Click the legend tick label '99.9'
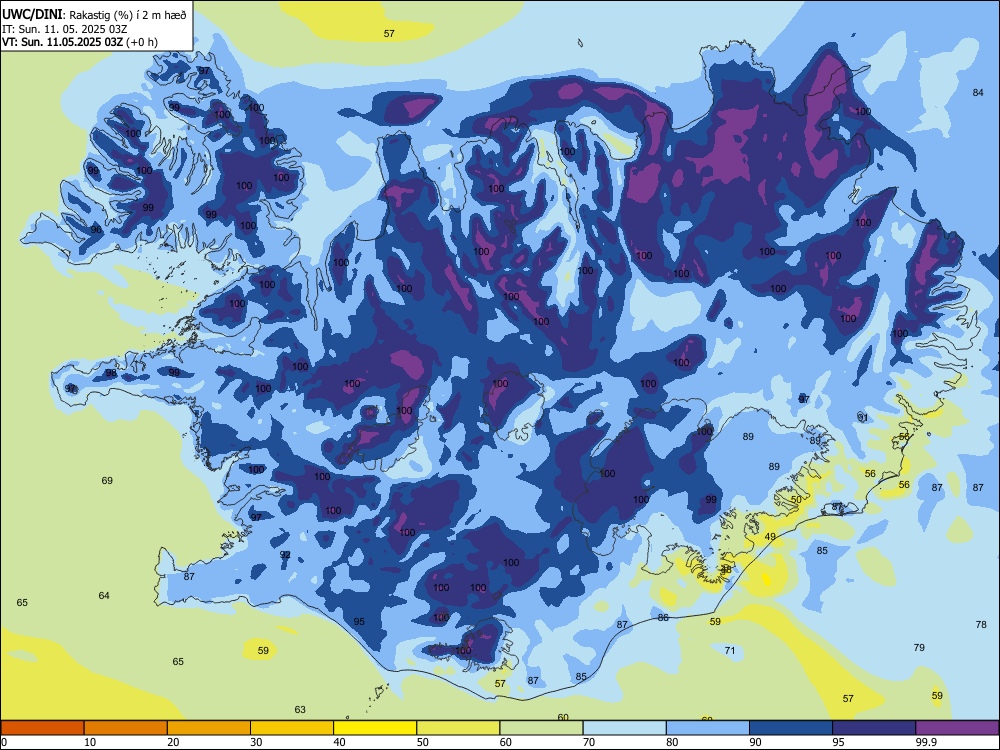This screenshot has width=1000, height=750. point(926,742)
